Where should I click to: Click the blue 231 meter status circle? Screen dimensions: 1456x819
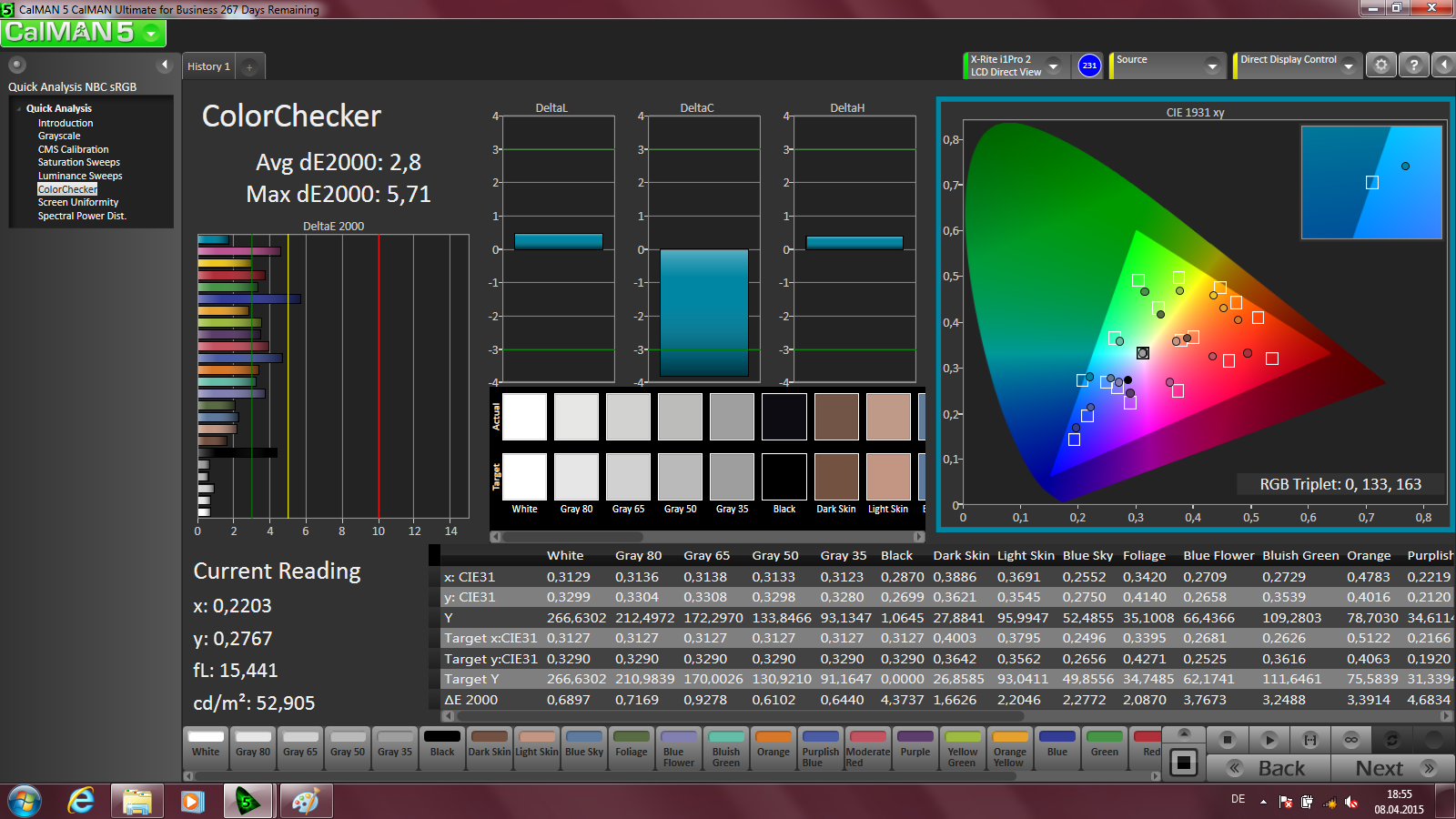1089,66
